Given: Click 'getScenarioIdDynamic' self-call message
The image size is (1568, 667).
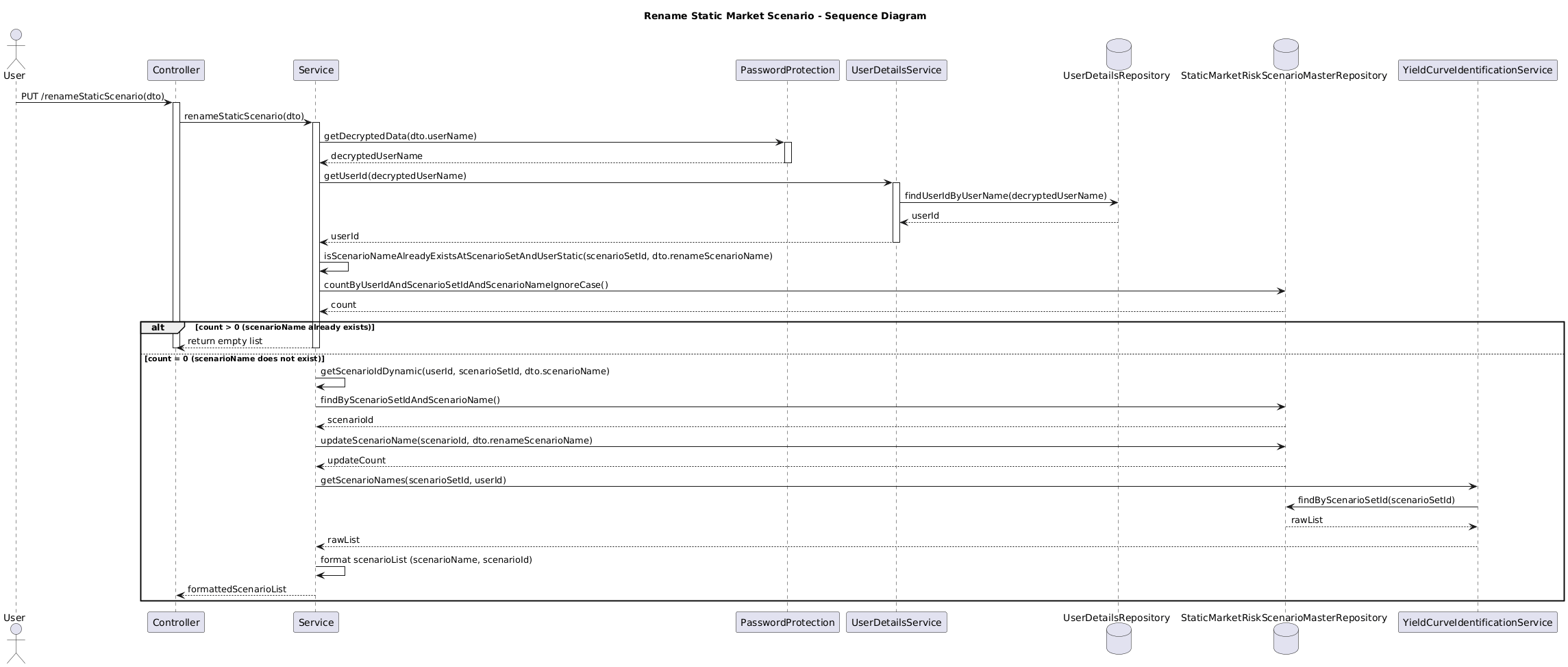Looking at the screenshot, I should click(x=465, y=372).
